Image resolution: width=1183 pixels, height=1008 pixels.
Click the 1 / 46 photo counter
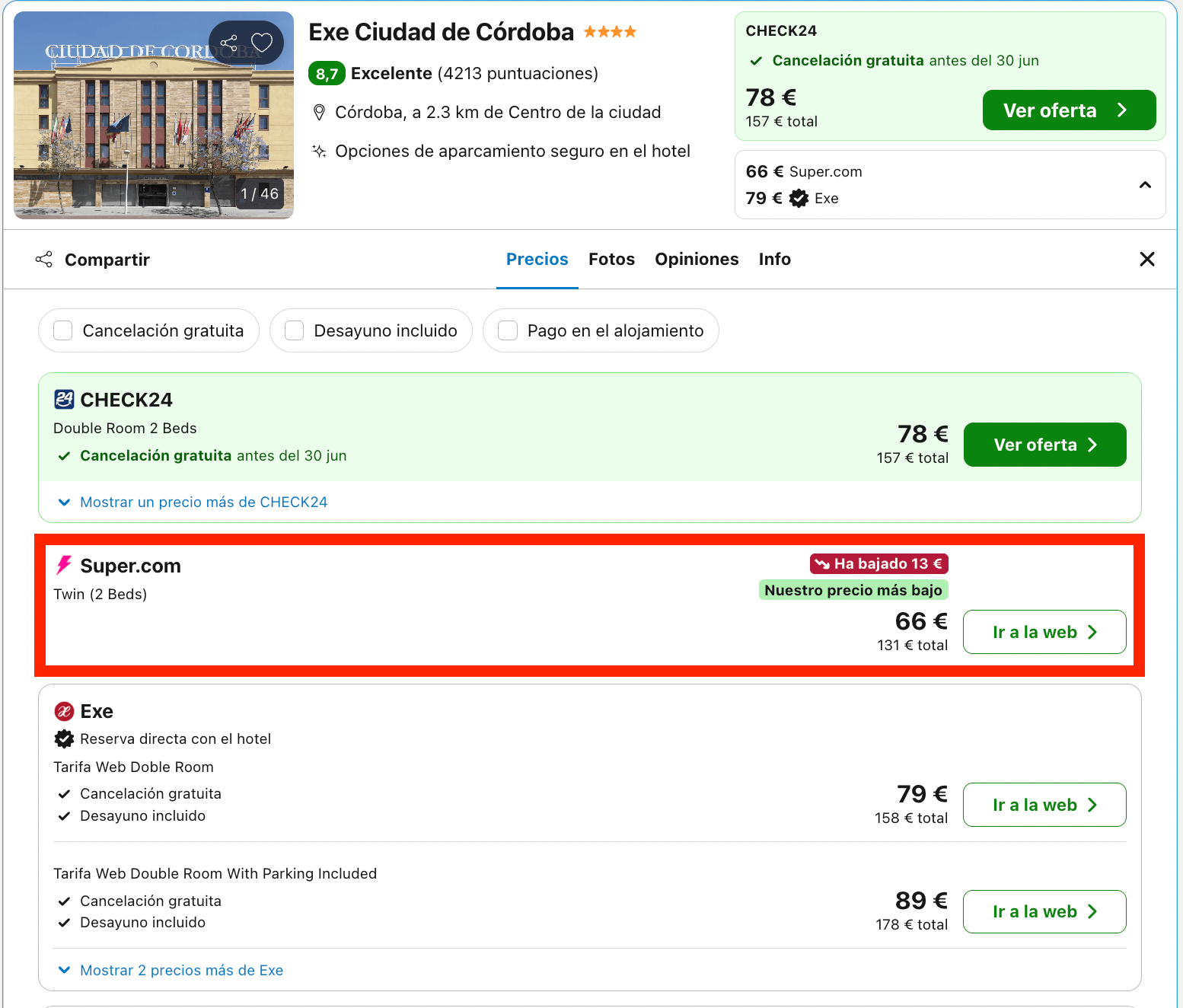point(260,193)
